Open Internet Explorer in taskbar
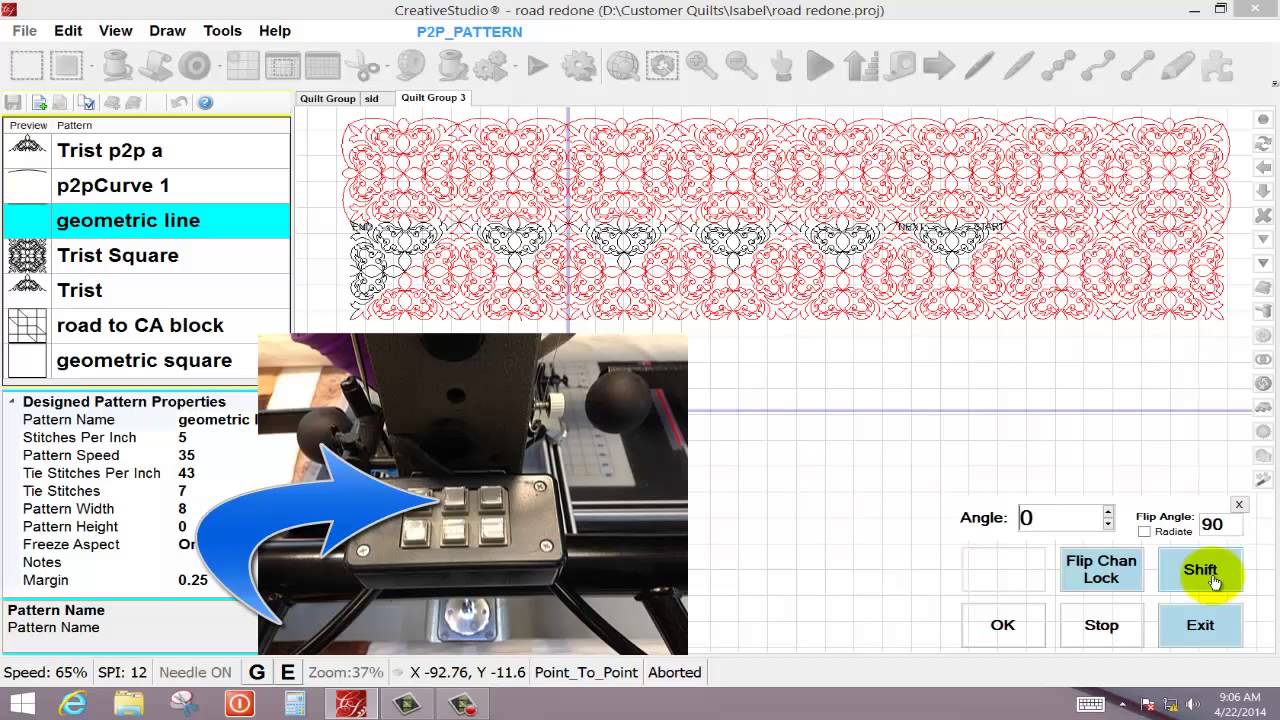 tap(73, 703)
